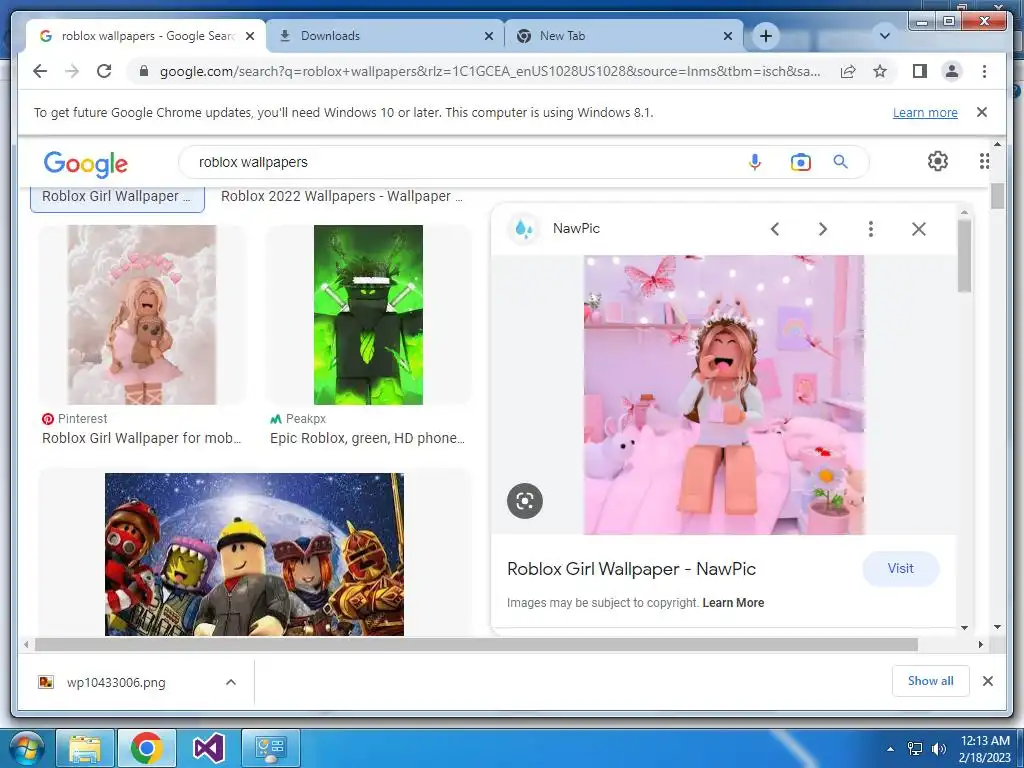Click the page vertical scrollbar thumb
This screenshot has width=1024, height=768.
pos(997,196)
